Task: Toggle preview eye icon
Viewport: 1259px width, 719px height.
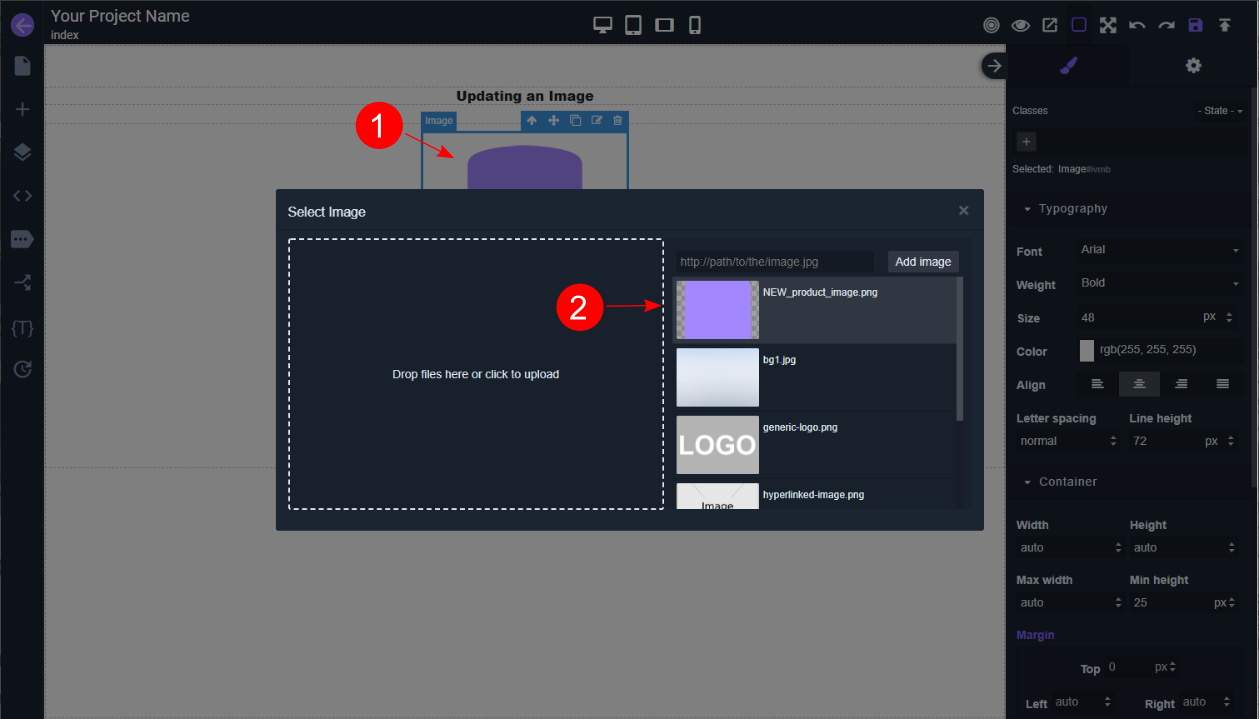Action: 1020,25
